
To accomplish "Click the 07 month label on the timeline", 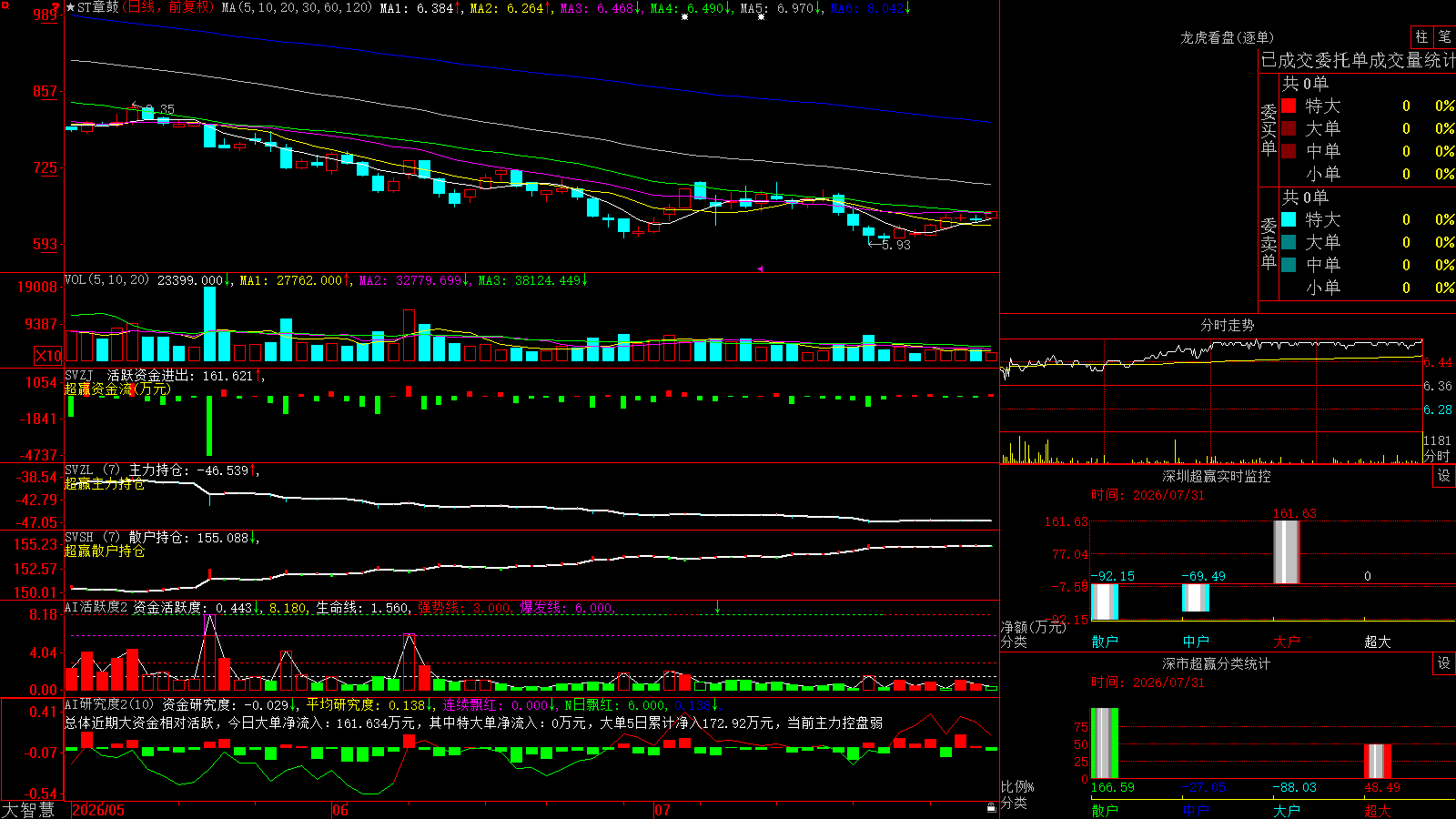I will [x=662, y=810].
